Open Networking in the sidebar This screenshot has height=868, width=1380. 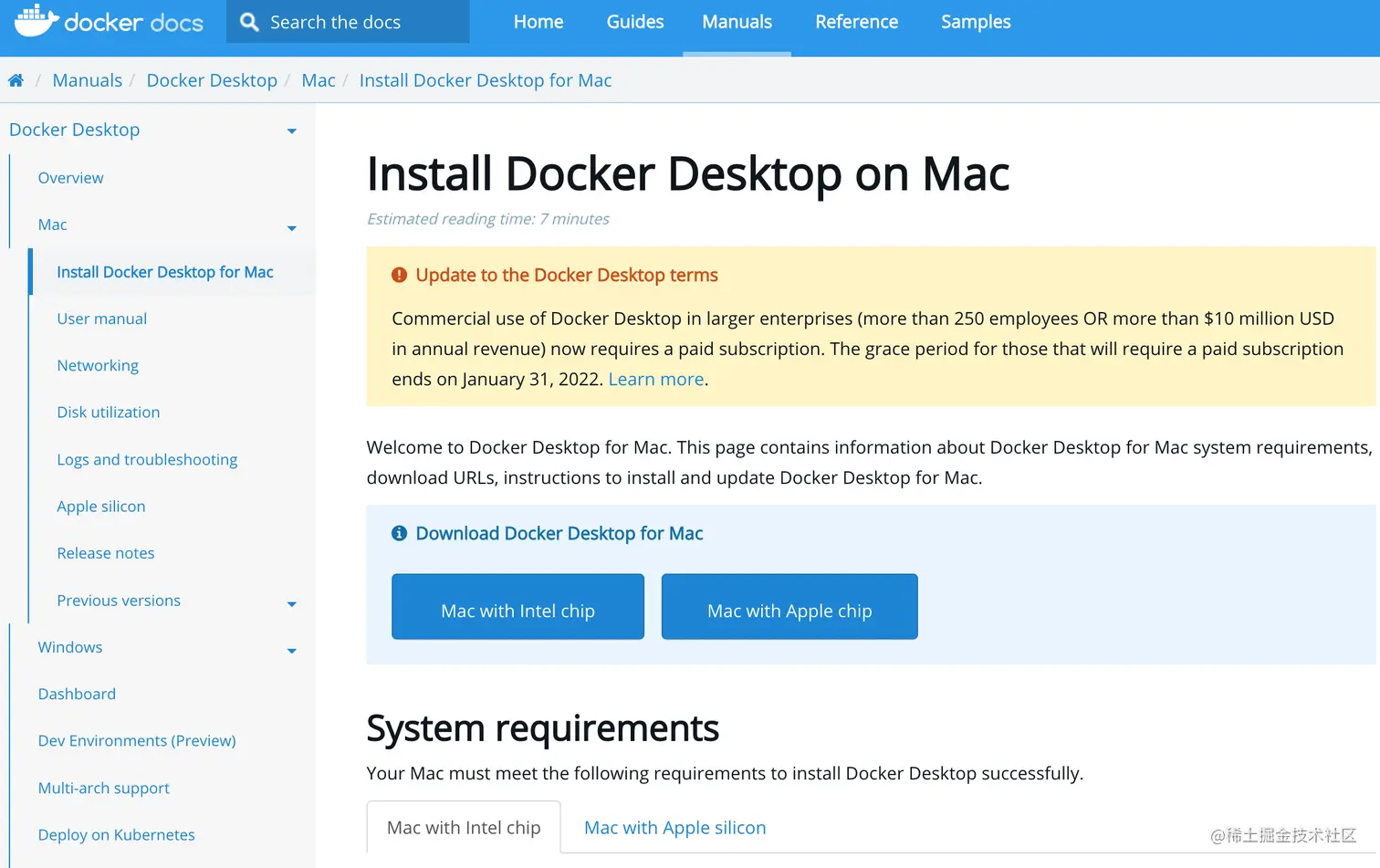click(x=98, y=365)
